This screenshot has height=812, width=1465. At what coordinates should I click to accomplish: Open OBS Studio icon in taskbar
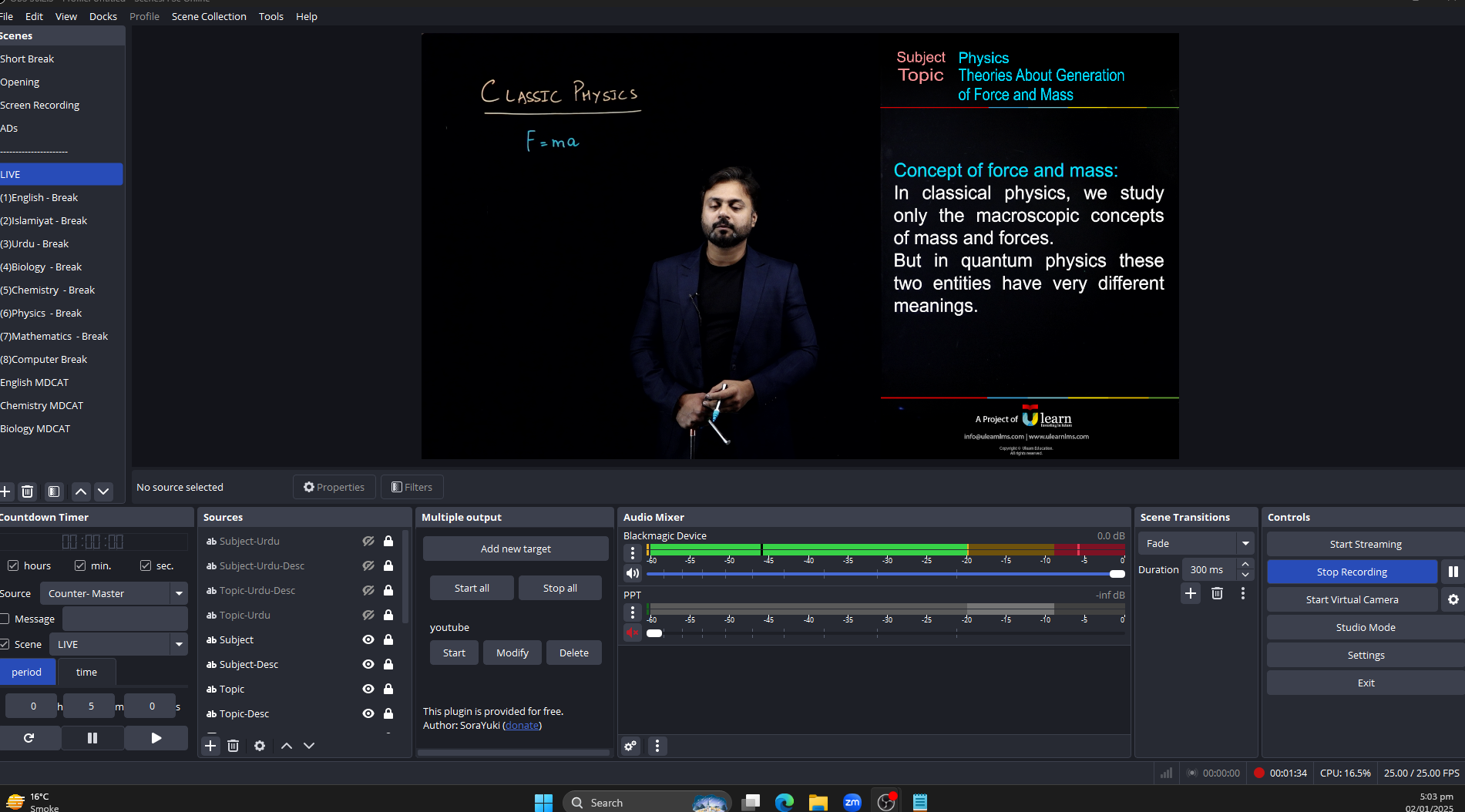click(886, 803)
